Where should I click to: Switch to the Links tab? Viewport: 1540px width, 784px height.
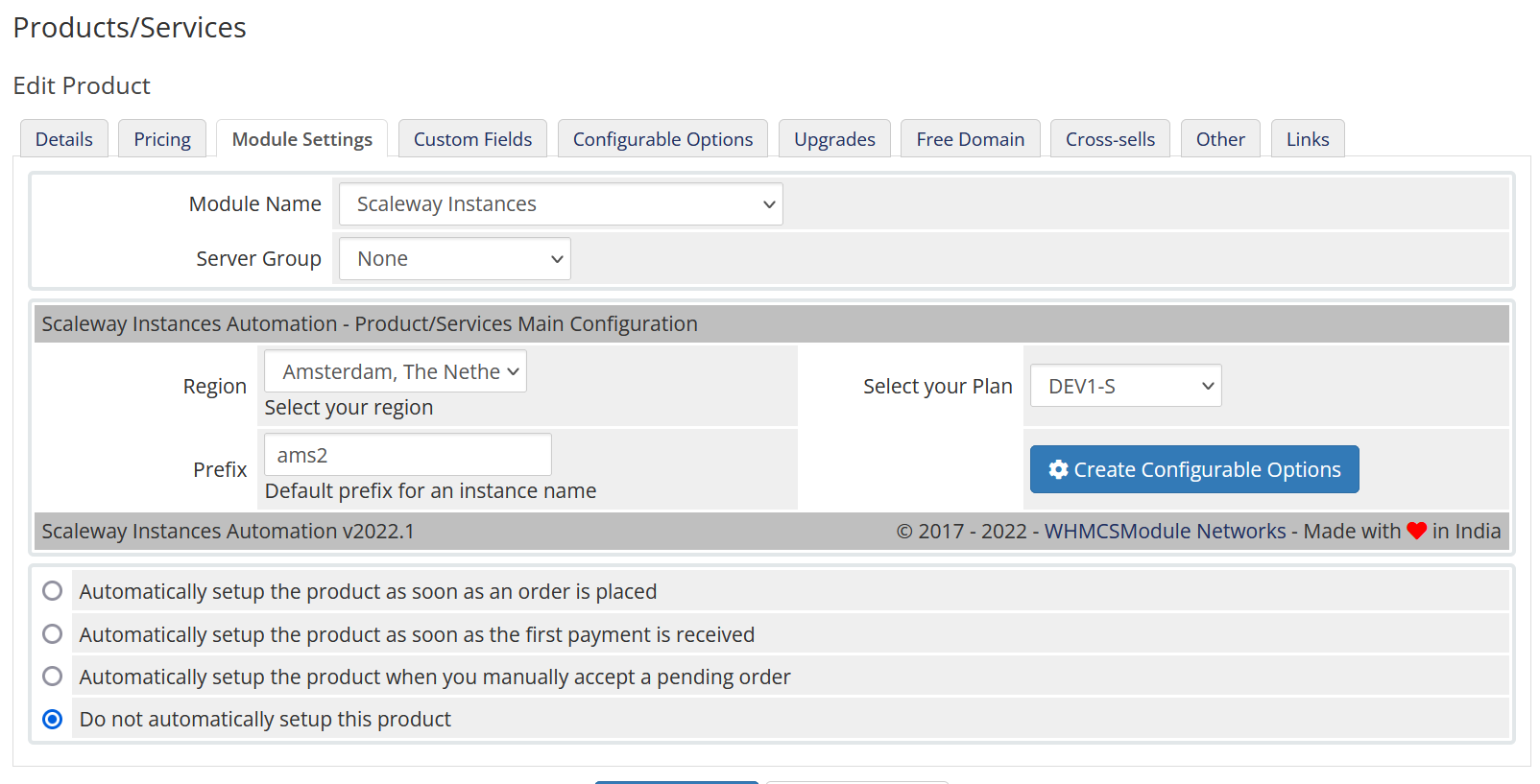pyautogui.click(x=1308, y=139)
